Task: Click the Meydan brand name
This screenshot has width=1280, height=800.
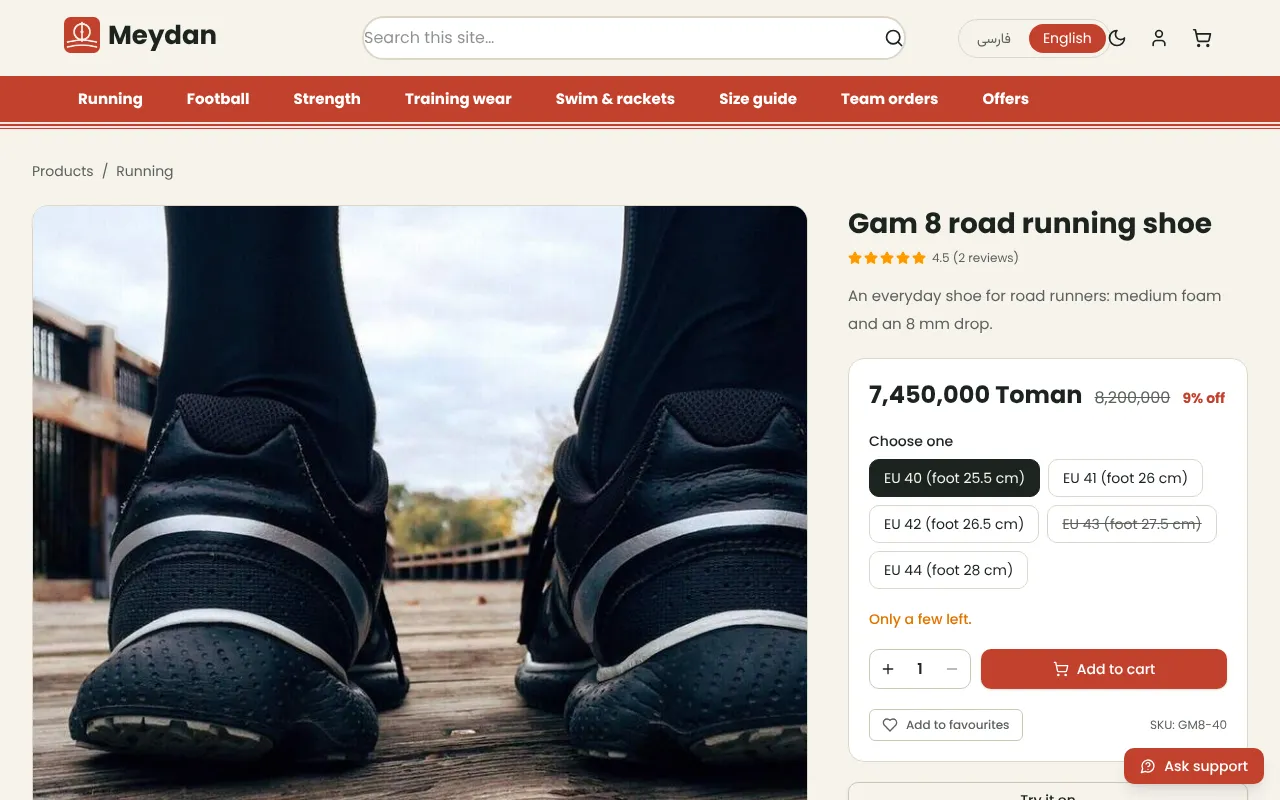Action: (162, 35)
